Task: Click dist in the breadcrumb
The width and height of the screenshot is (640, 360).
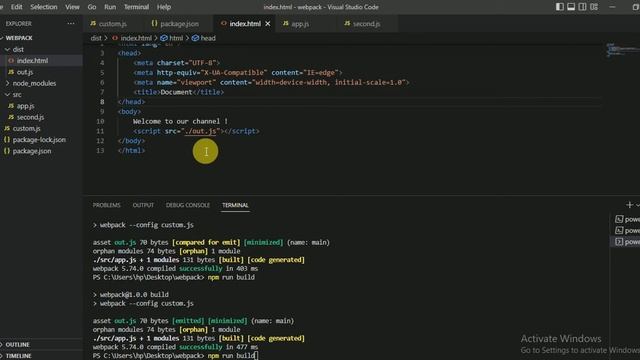Action: pyautogui.click(x=96, y=38)
